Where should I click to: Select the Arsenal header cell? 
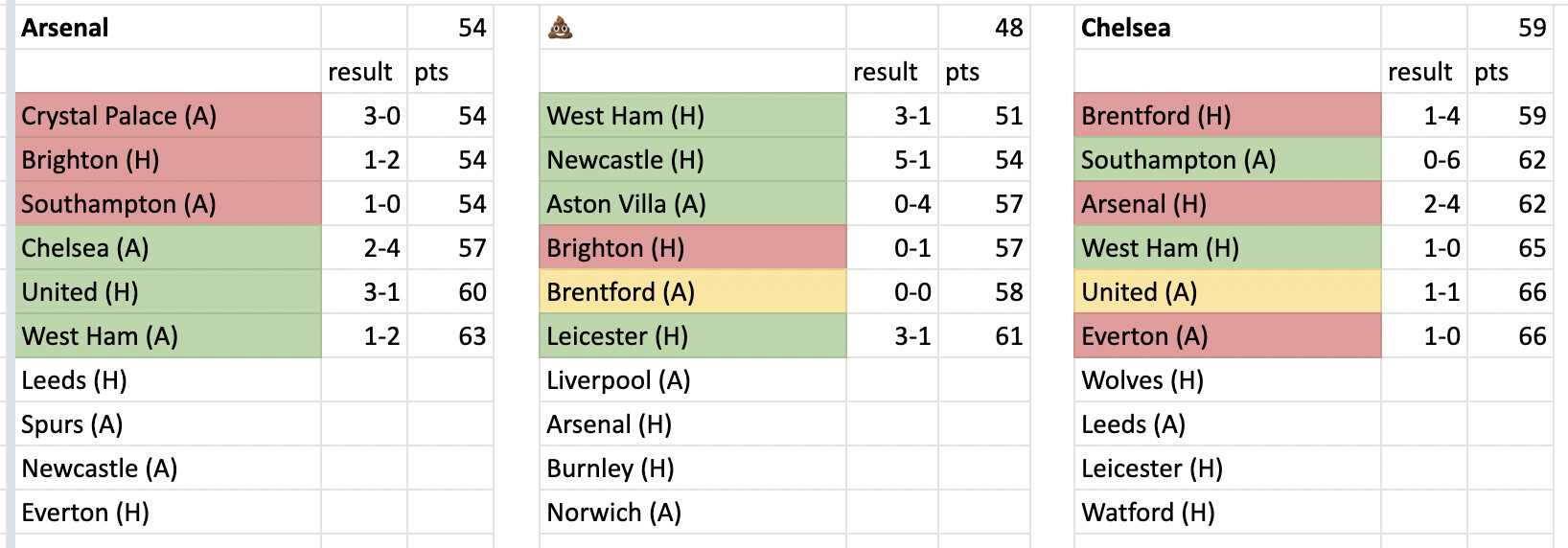coord(168,28)
